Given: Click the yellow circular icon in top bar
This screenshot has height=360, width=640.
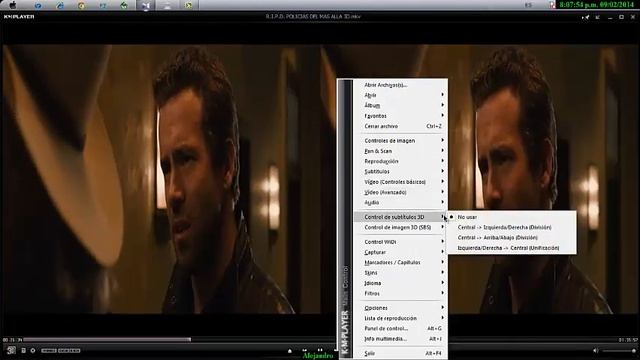Looking at the screenshot, I should tap(82, 5).
